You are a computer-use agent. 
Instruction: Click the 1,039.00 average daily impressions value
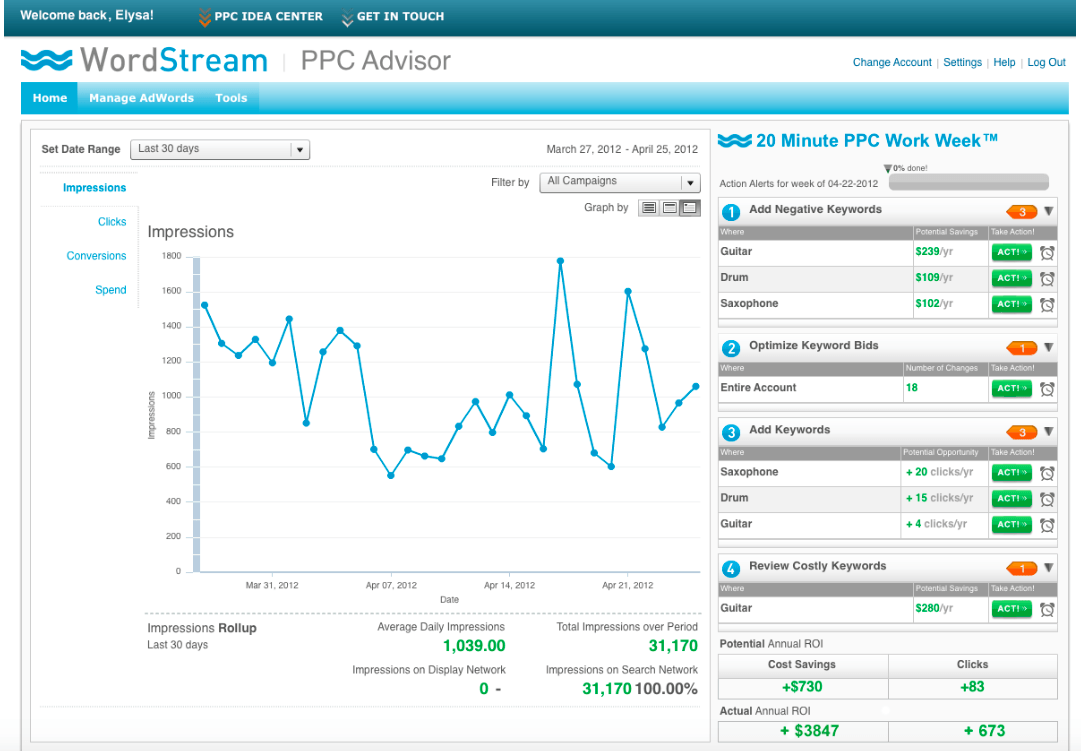pos(474,646)
